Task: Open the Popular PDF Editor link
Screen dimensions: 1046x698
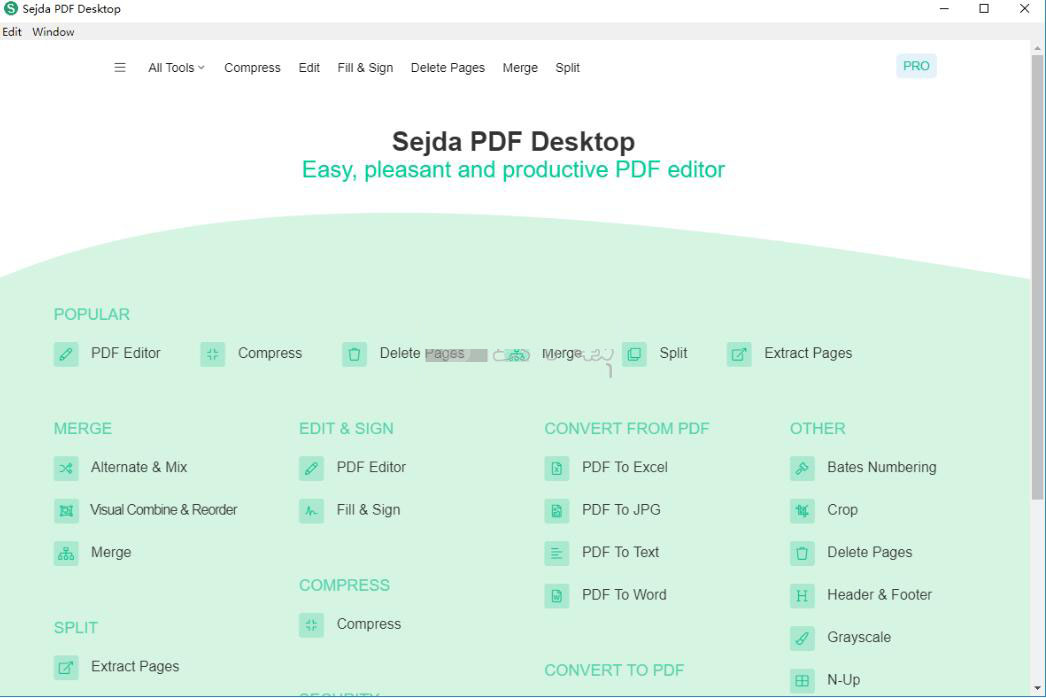Action: pyautogui.click(x=125, y=353)
